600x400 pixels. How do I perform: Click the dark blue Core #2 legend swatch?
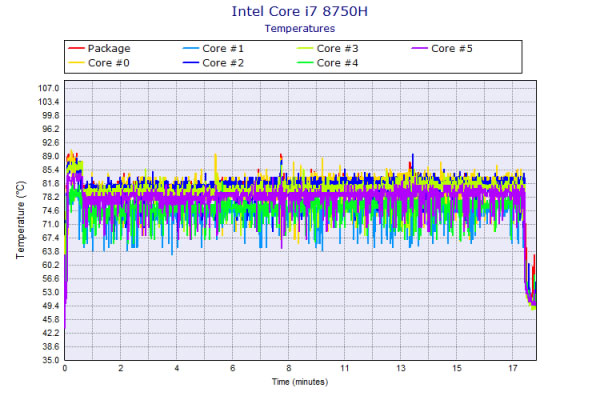(191, 63)
